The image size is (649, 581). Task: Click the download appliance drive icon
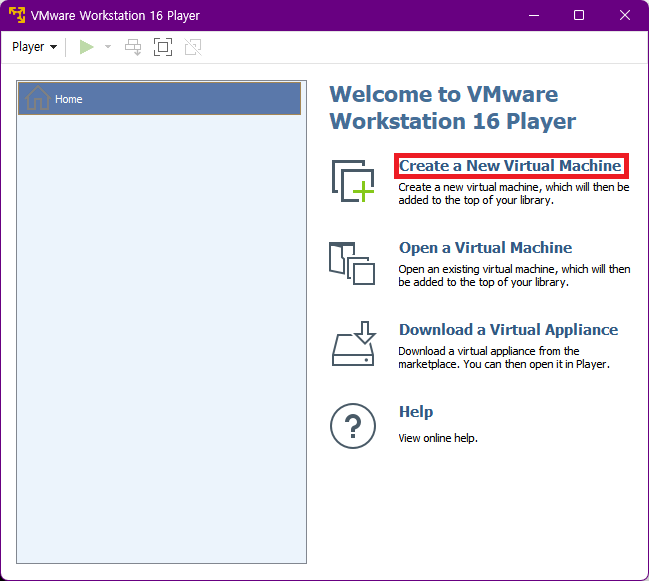point(354,343)
